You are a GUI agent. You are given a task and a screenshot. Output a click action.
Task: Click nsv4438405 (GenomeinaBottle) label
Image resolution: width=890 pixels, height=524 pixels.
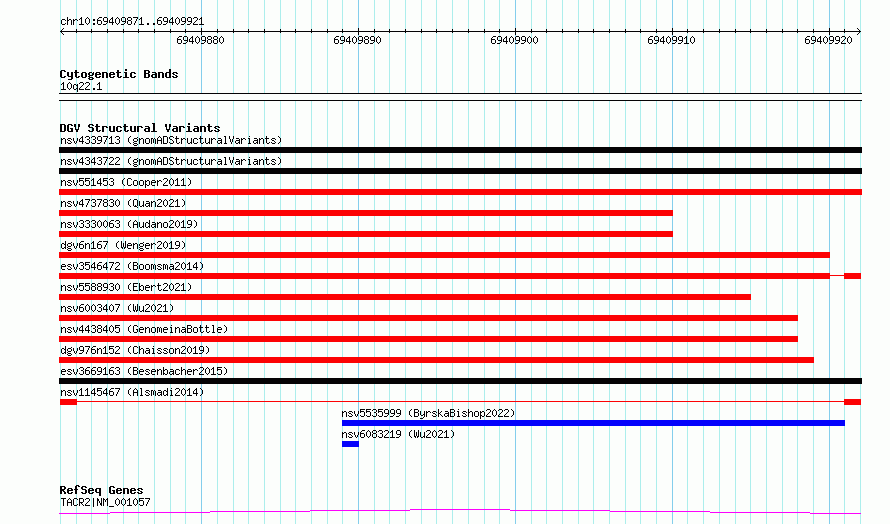(x=144, y=329)
